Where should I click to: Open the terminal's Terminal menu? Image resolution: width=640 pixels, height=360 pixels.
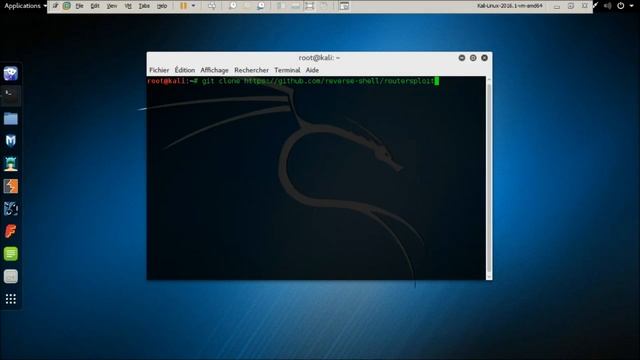[x=287, y=70]
